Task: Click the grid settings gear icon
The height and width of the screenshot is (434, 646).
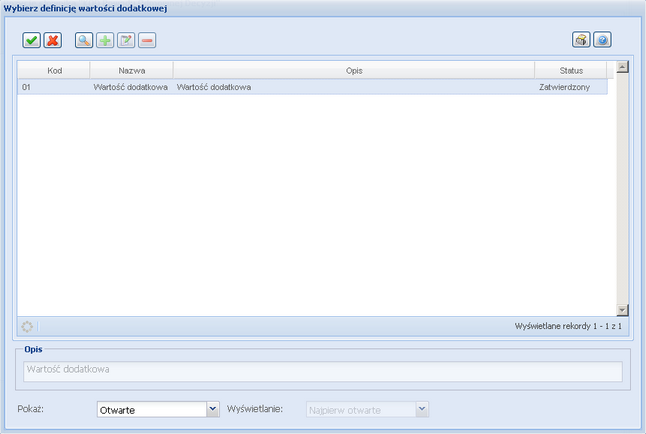Action: (27, 327)
